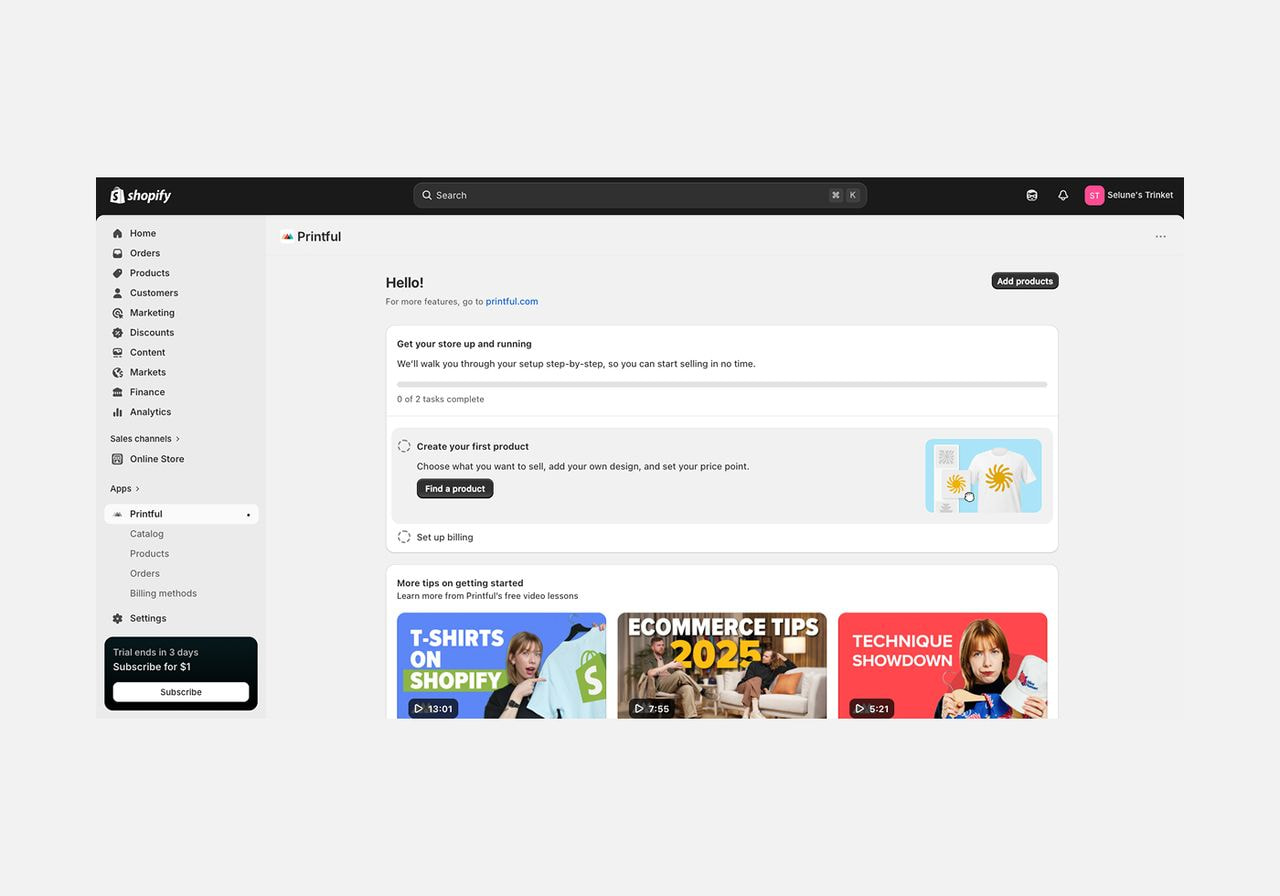Screen dimensions: 1280x896
Task: Open the three-dot more actions menu
Action: tap(1161, 237)
